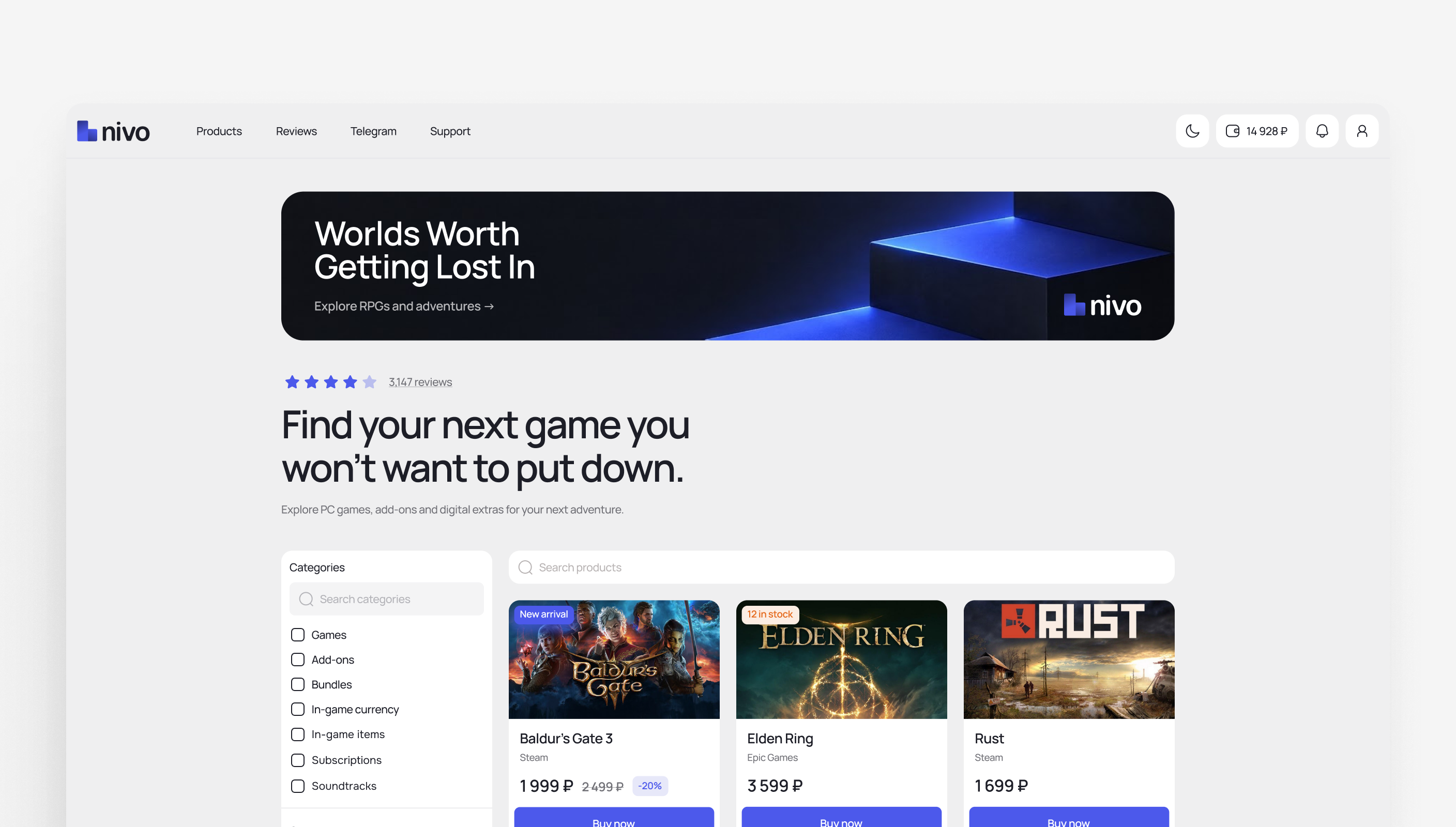Enable the Soundtracks checkbox
Screen dimensions: 1456x827
(298, 786)
